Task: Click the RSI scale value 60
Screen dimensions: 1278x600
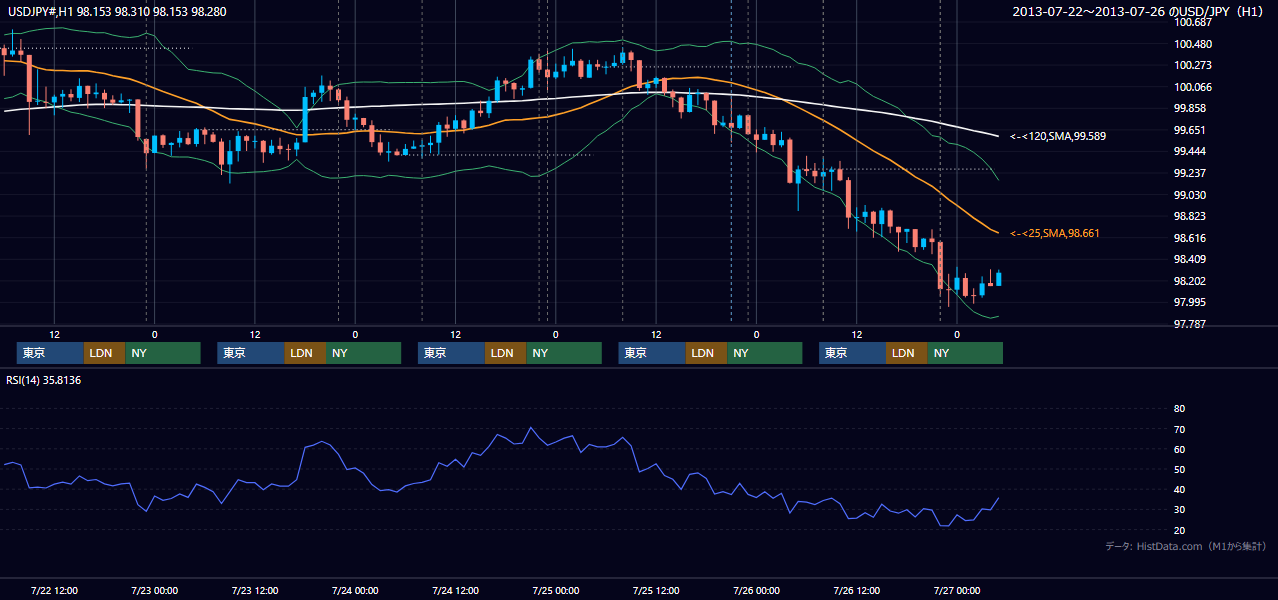Action: (1179, 449)
